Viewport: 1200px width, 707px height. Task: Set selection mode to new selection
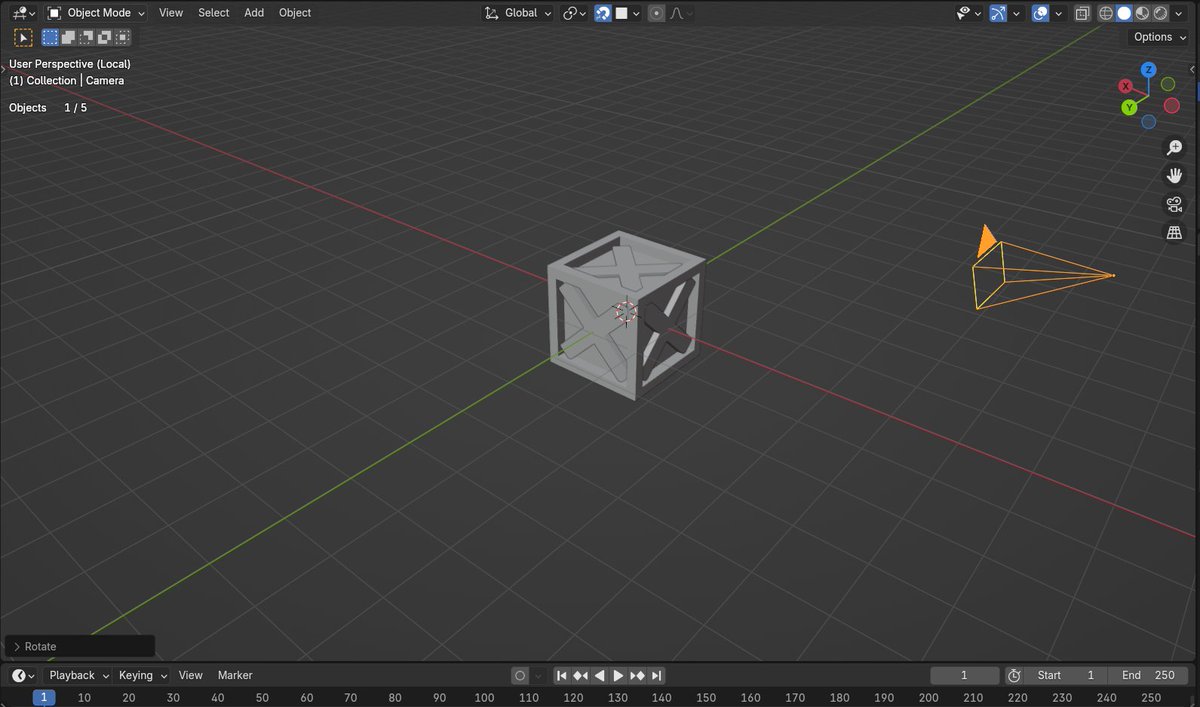click(50, 38)
